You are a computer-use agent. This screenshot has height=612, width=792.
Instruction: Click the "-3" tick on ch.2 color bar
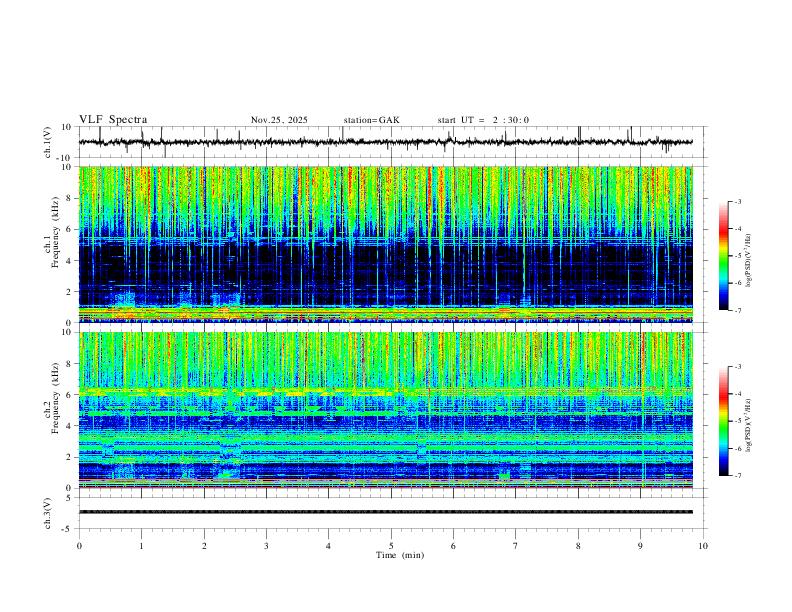[x=737, y=367]
